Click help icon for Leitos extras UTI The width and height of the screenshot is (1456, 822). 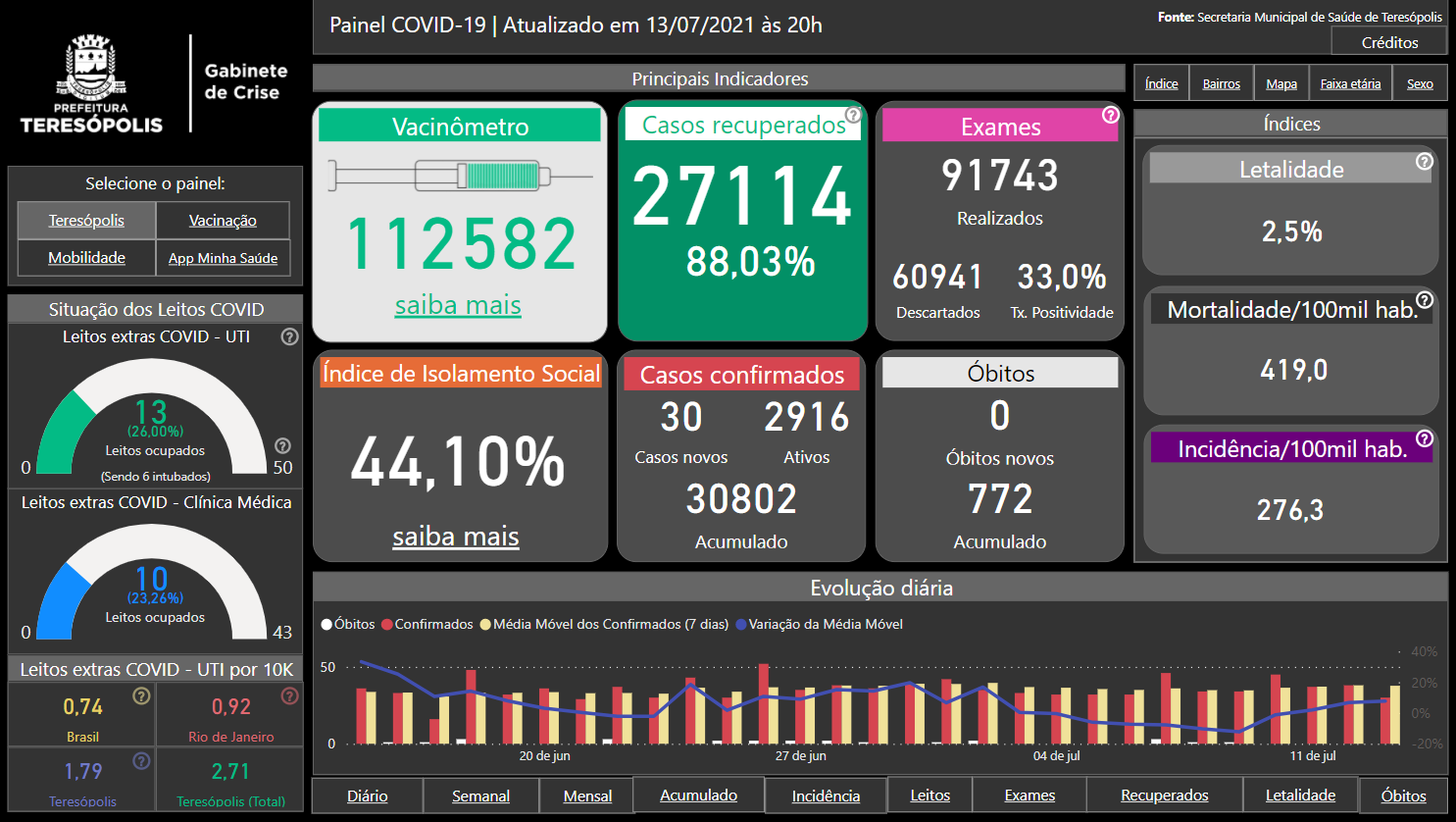pyautogui.click(x=289, y=336)
